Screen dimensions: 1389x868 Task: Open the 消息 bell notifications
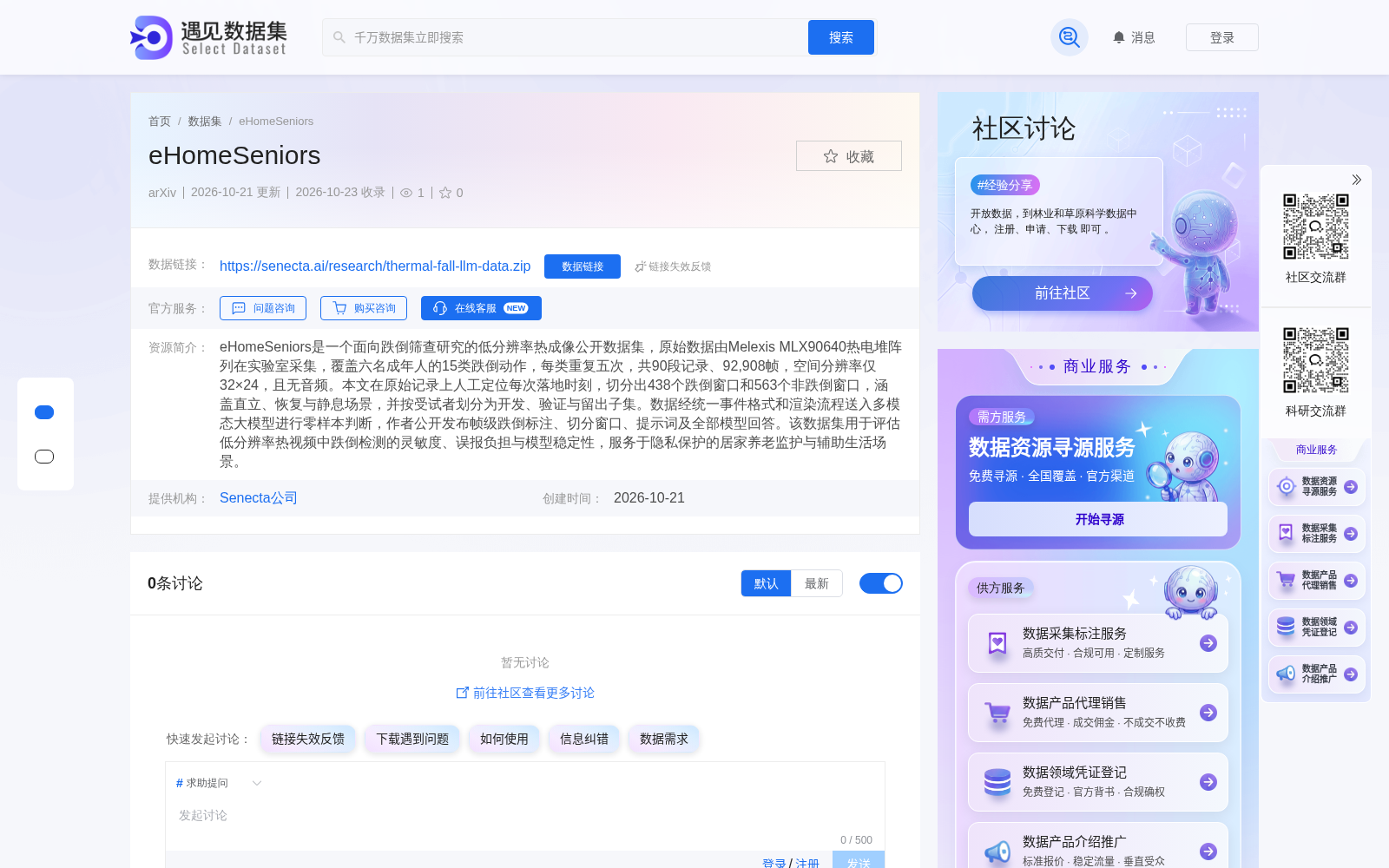(x=1134, y=37)
